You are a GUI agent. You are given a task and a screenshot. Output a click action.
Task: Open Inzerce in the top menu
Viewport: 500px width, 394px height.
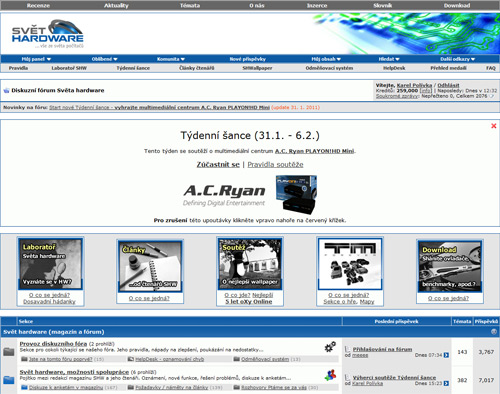(x=317, y=5)
